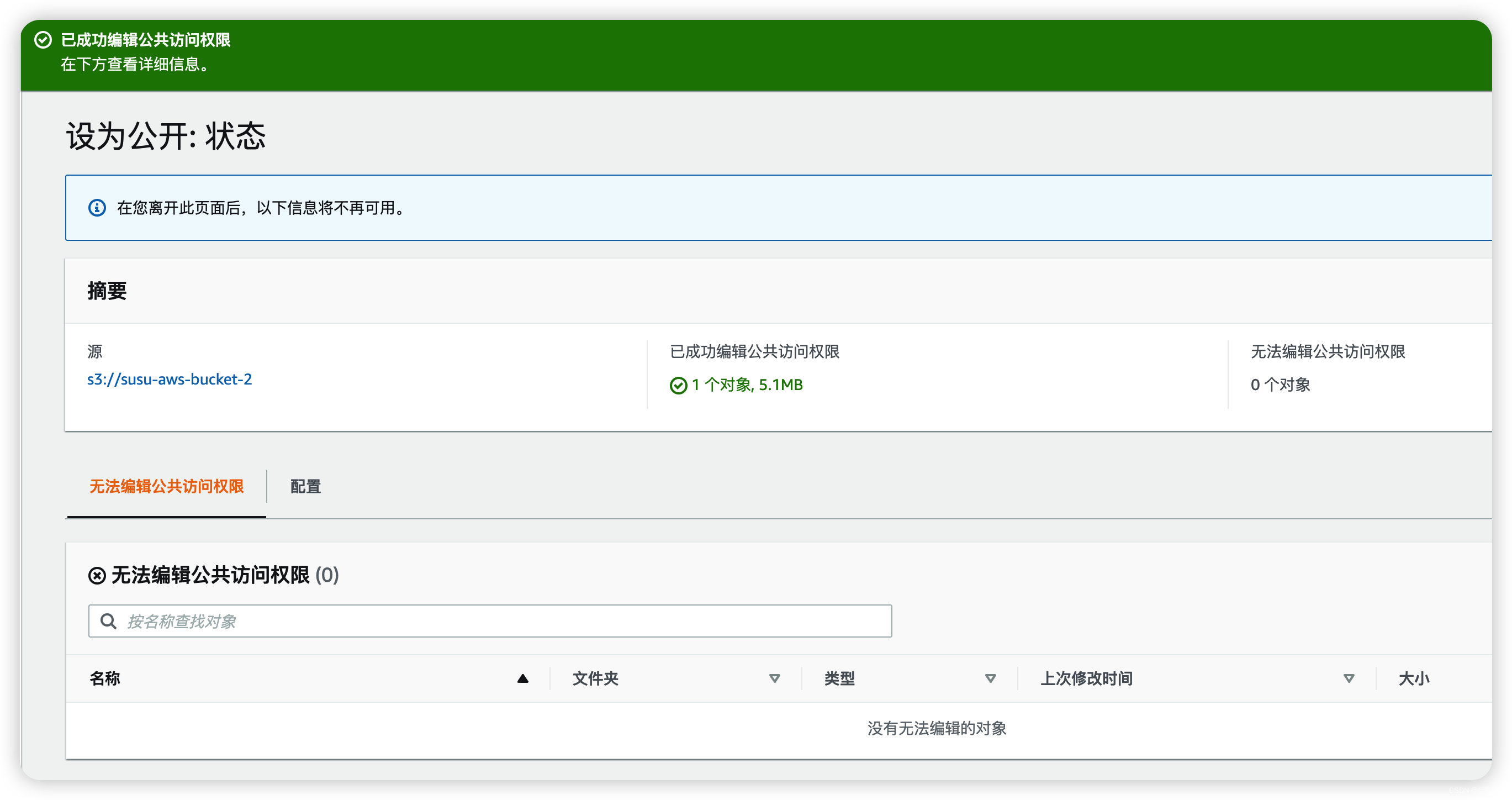Click 在您离开此页面后 info notice text

262,208
